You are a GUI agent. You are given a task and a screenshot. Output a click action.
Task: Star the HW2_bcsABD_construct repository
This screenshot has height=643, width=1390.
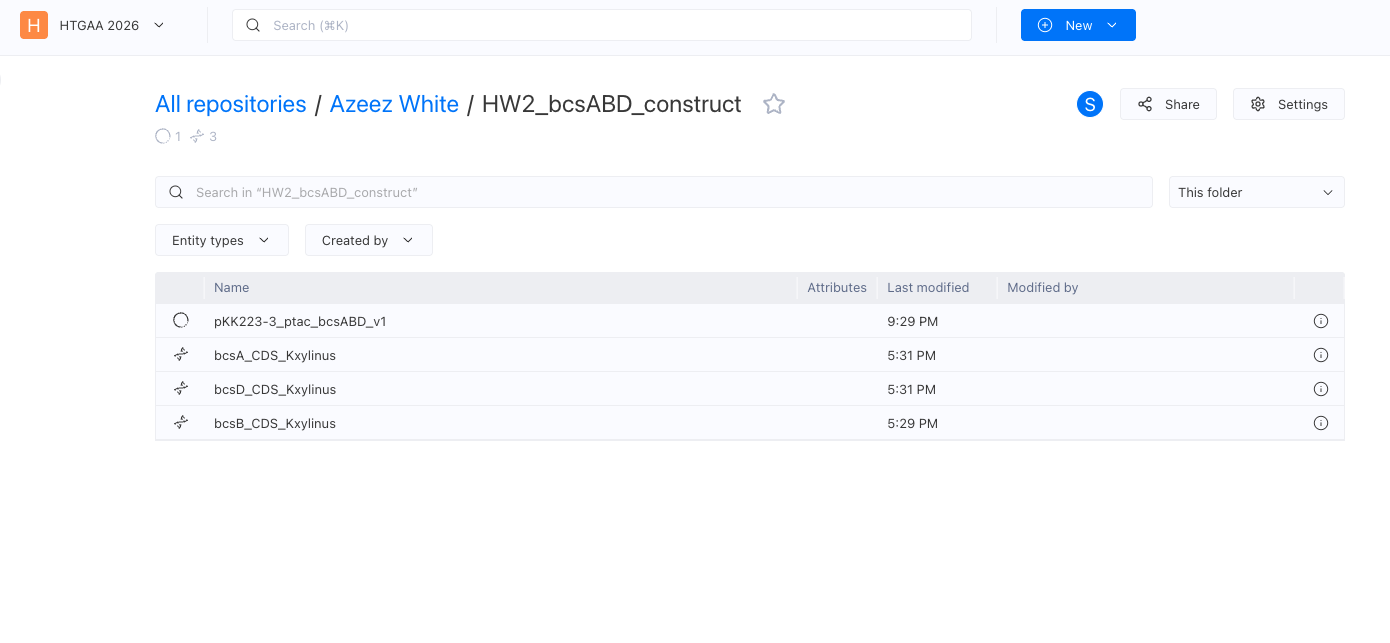774,104
